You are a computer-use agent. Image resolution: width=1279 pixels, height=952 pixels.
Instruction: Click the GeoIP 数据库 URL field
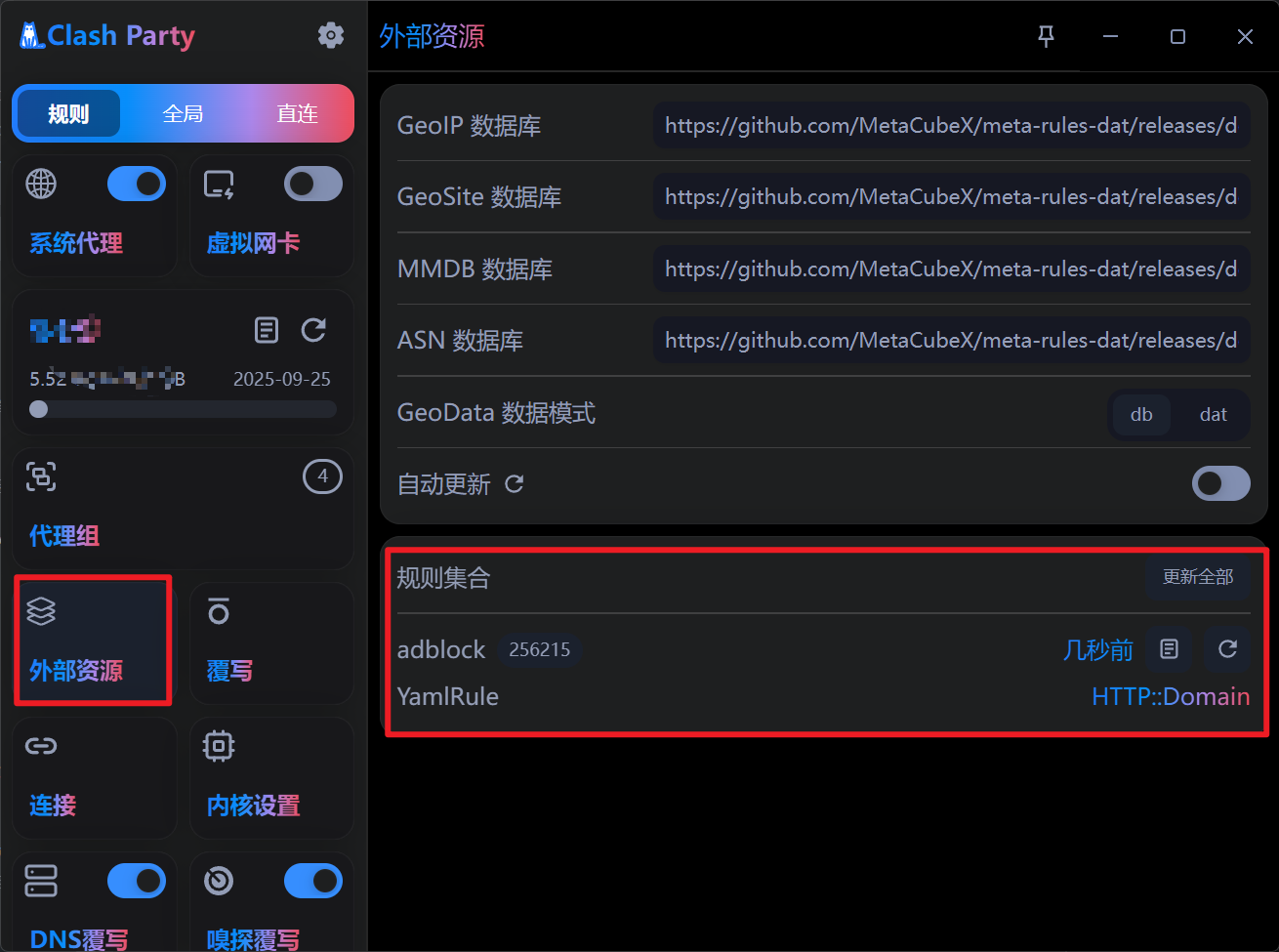pos(951,126)
